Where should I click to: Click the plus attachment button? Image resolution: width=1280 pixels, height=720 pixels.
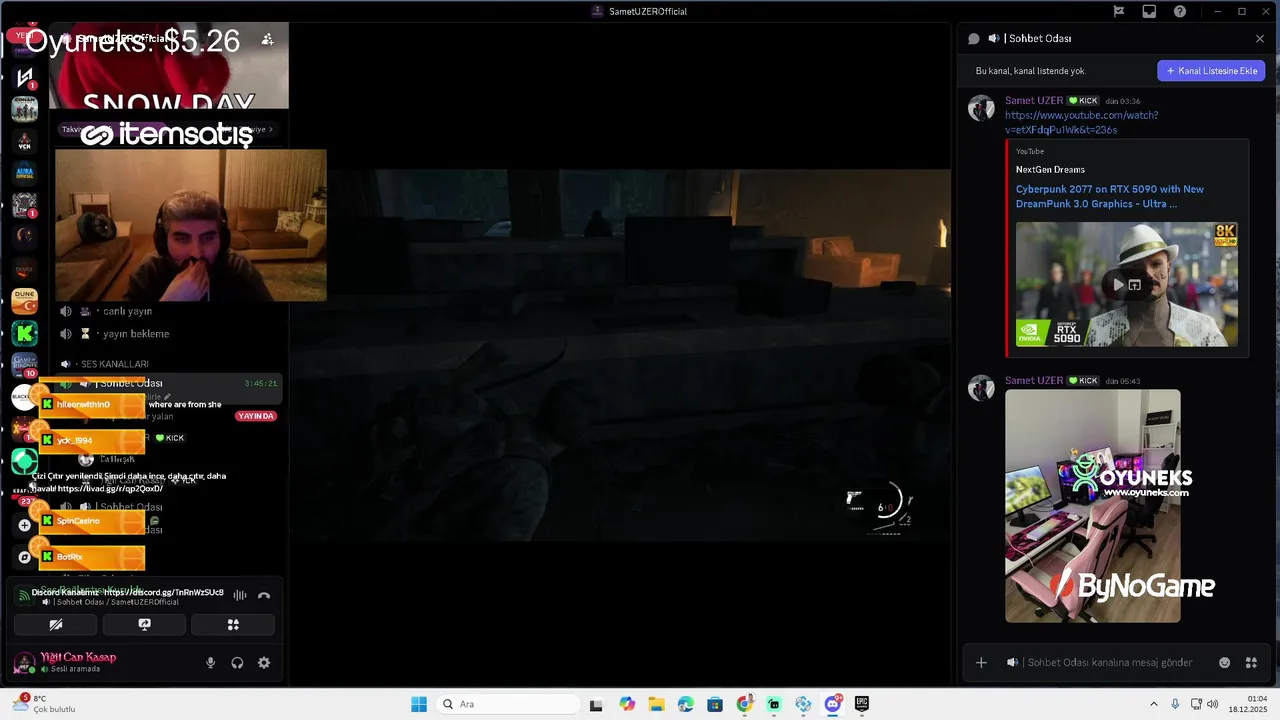pos(981,662)
